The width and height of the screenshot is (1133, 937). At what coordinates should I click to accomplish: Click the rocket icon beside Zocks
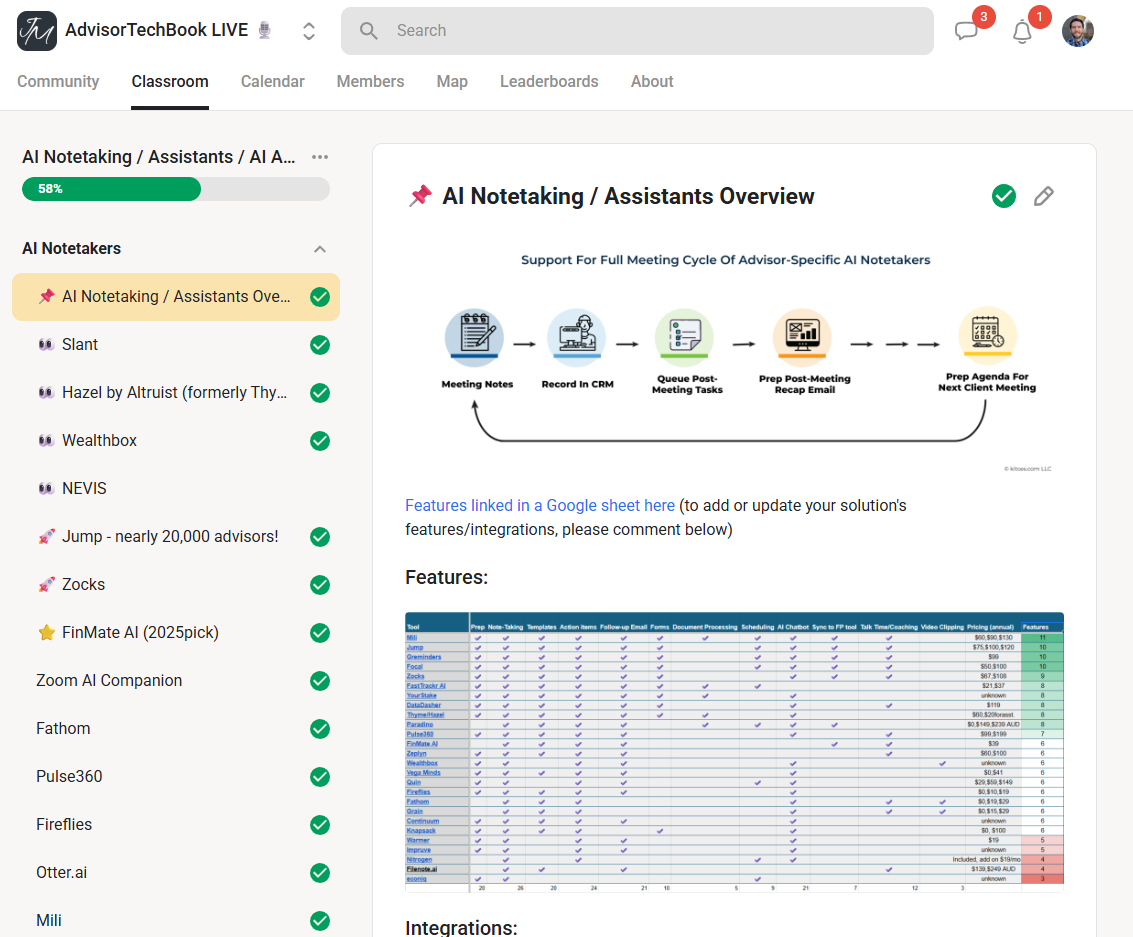click(x=46, y=584)
